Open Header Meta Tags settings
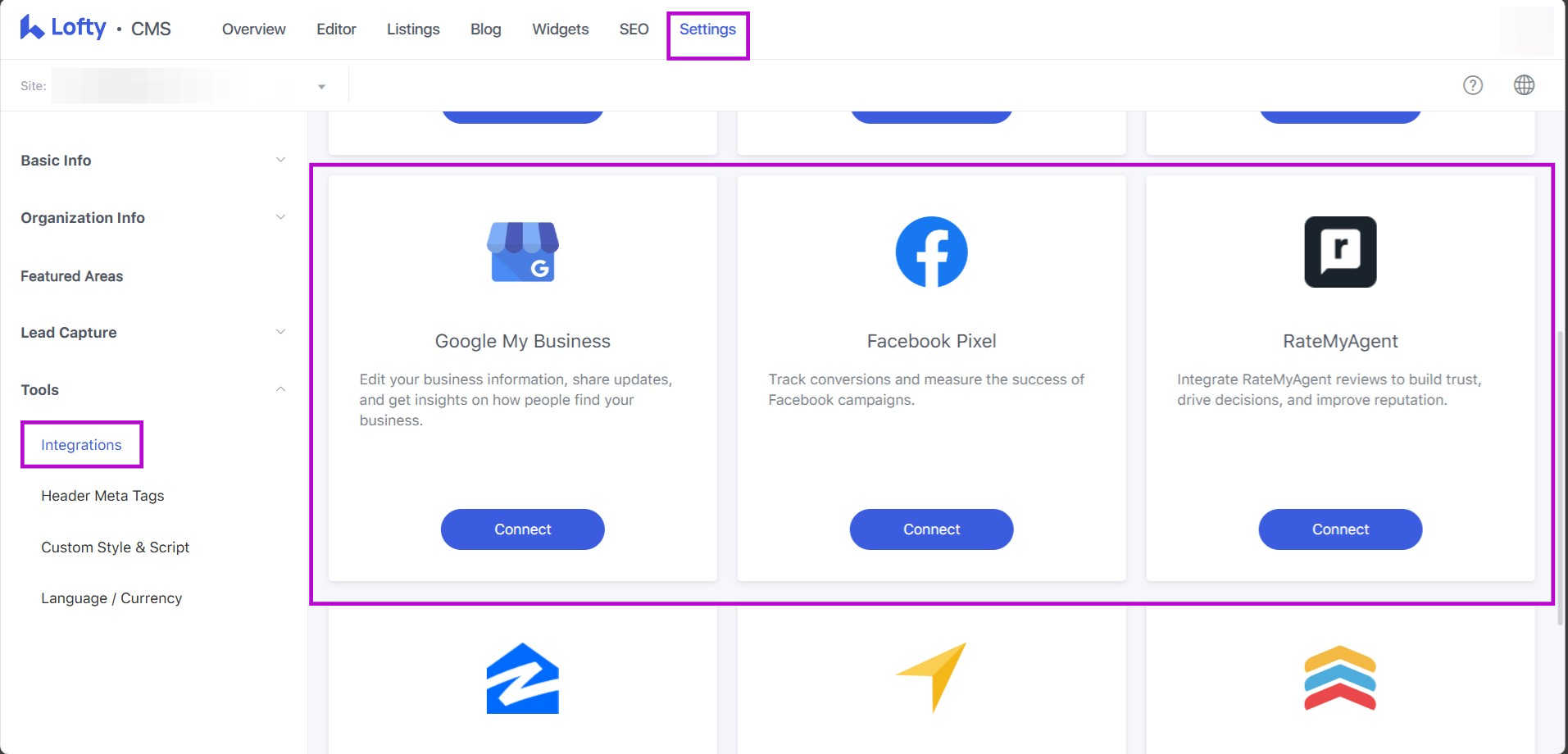The width and height of the screenshot is (1568, 754). 102,496
